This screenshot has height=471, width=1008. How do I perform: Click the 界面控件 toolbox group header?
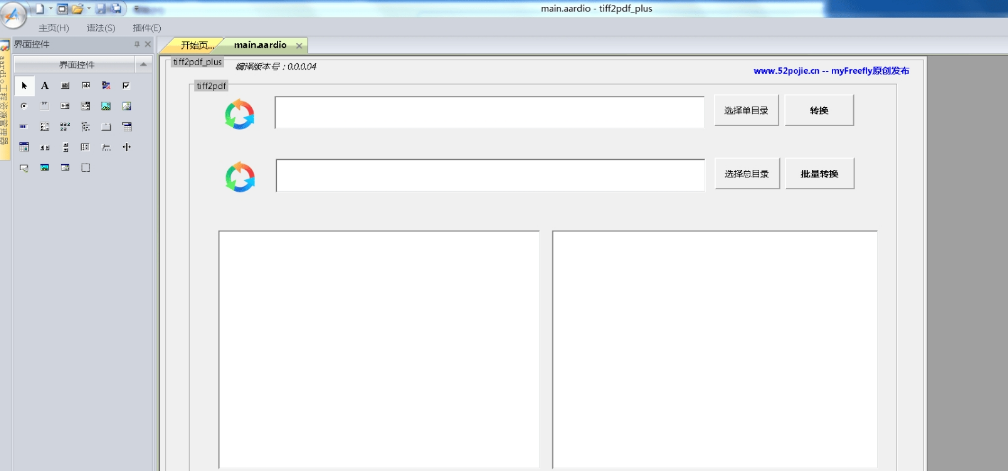[75, 65]
